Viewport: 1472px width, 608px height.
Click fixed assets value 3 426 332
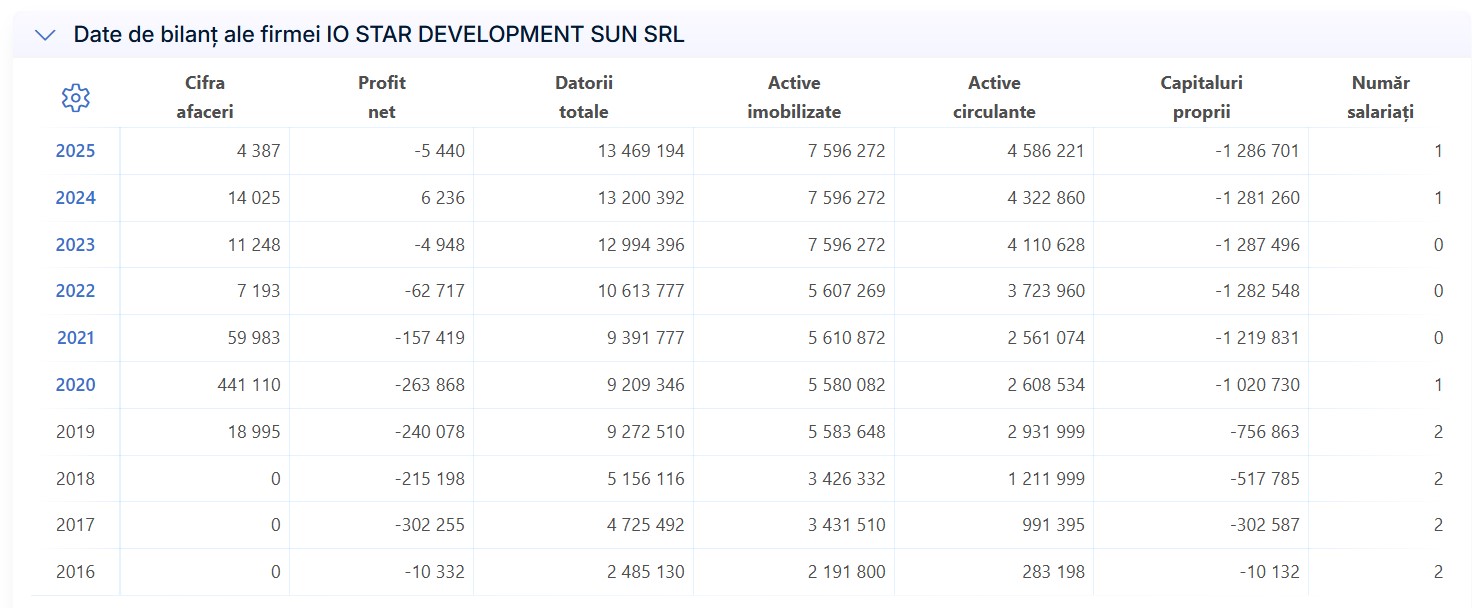846,479
